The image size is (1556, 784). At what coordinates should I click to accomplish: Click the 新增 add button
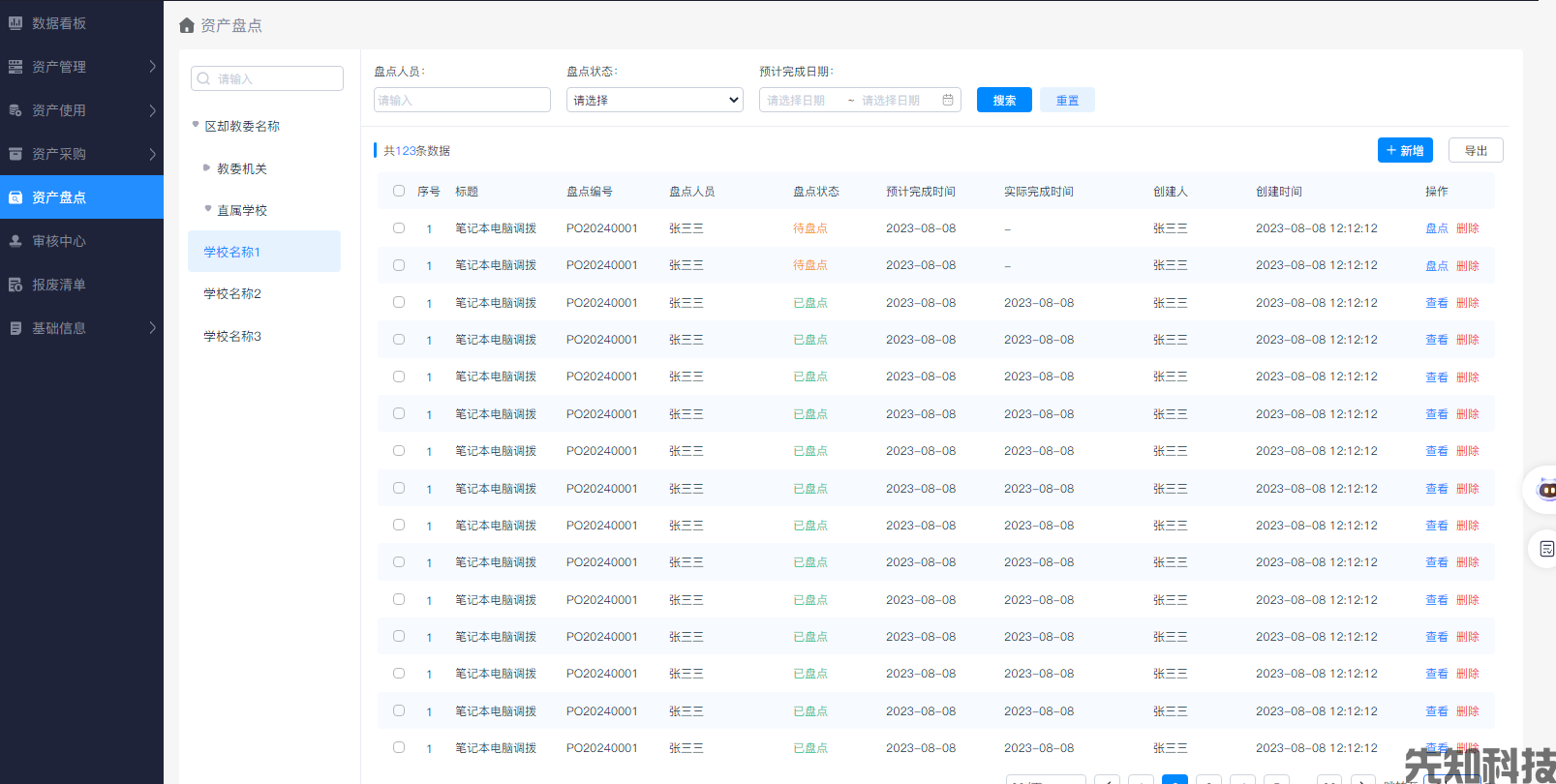(1405, 150)
